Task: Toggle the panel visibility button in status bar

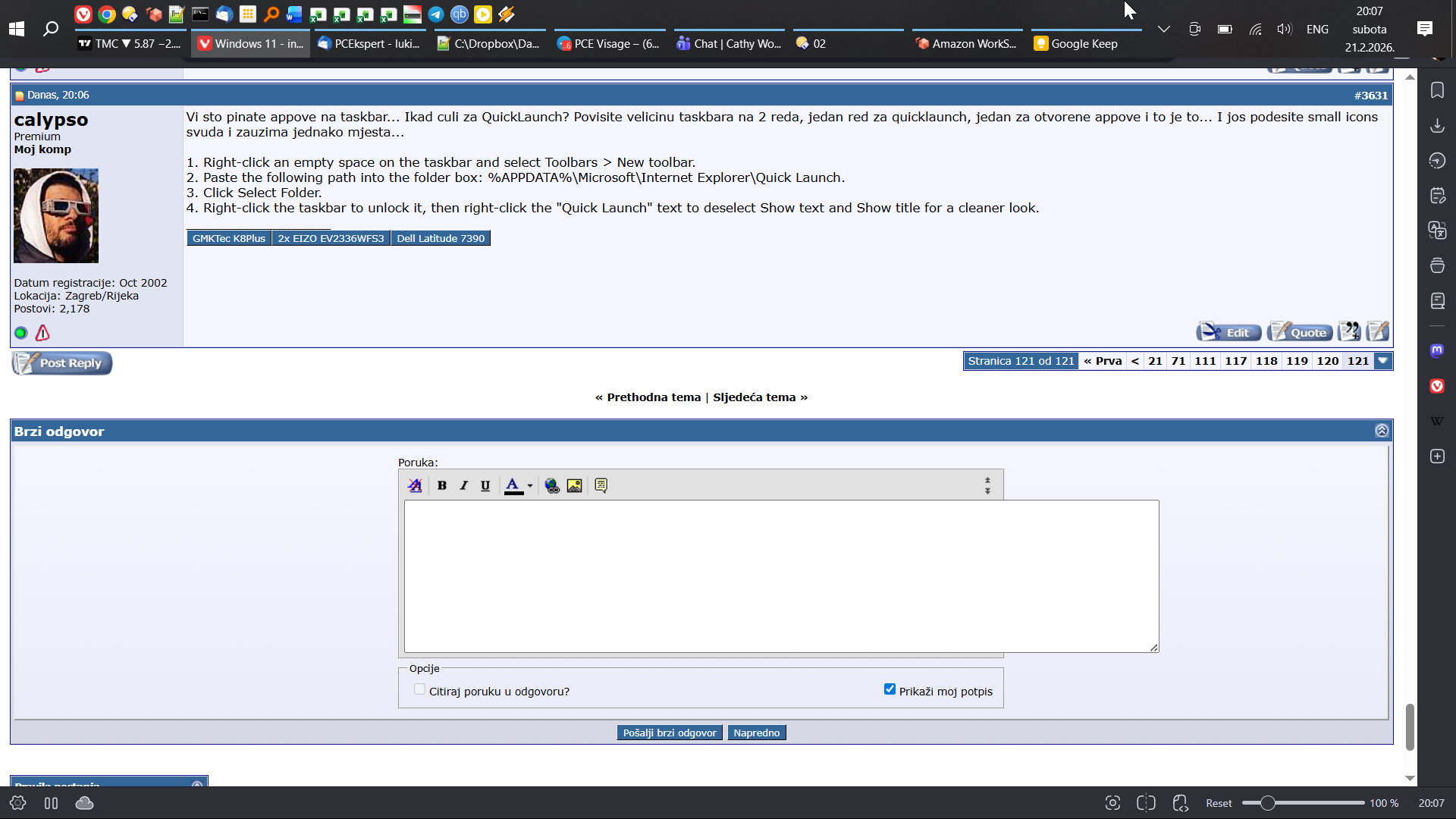Action: point(51,803)
